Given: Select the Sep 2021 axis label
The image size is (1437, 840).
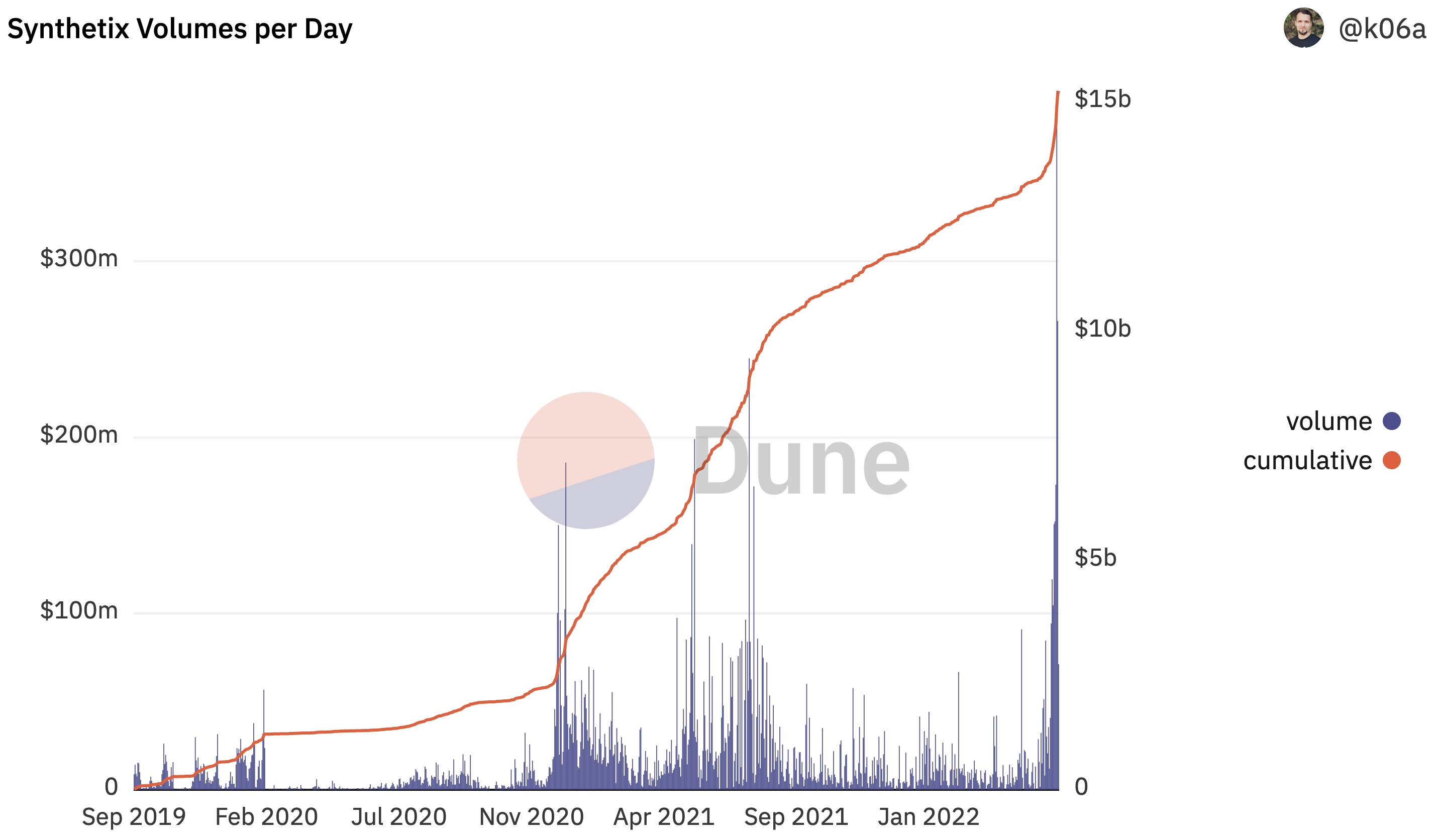Looking at the screenshot, I should 796,816.
